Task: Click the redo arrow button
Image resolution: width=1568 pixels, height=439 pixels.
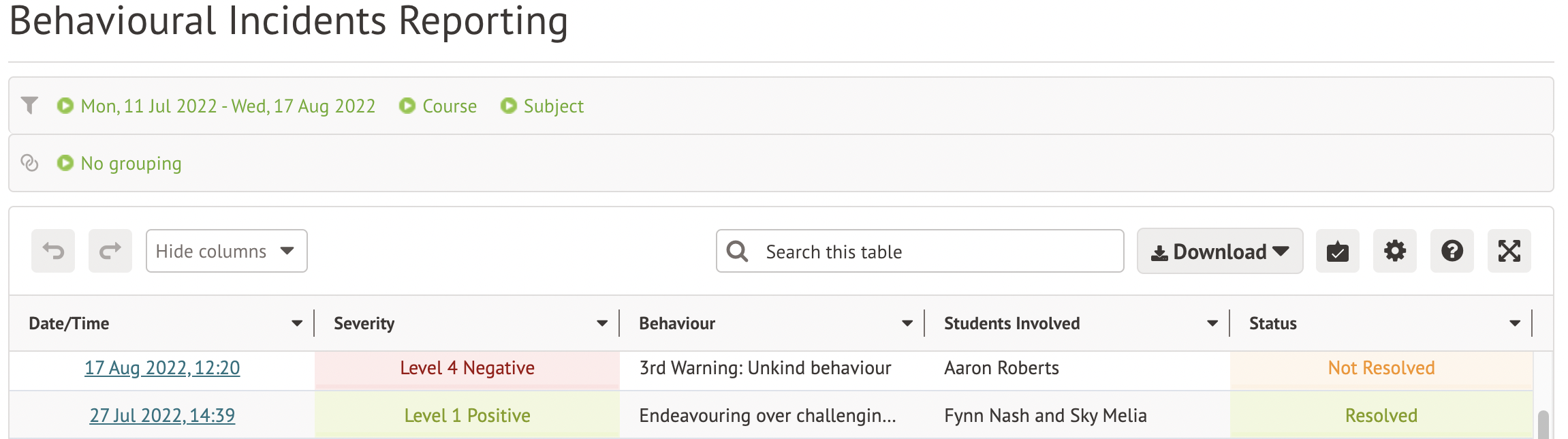Action: coord(110,252)
